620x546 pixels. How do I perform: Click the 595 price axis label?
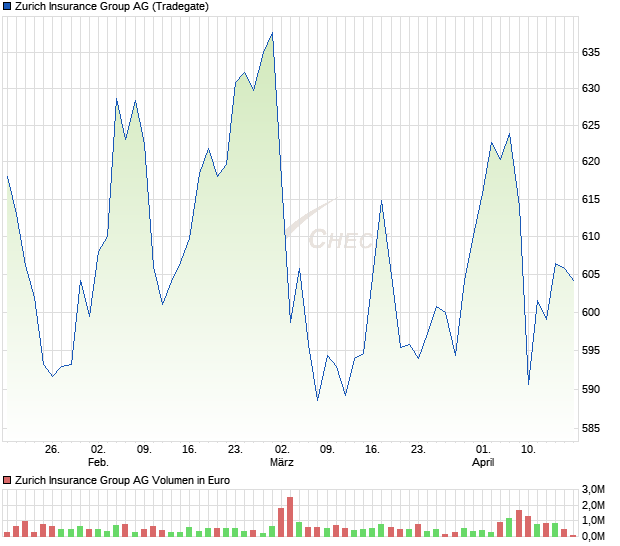[590, 350]
